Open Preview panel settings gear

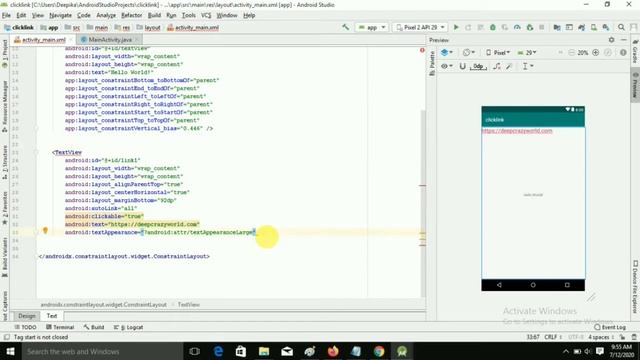(x=611, y=40)
